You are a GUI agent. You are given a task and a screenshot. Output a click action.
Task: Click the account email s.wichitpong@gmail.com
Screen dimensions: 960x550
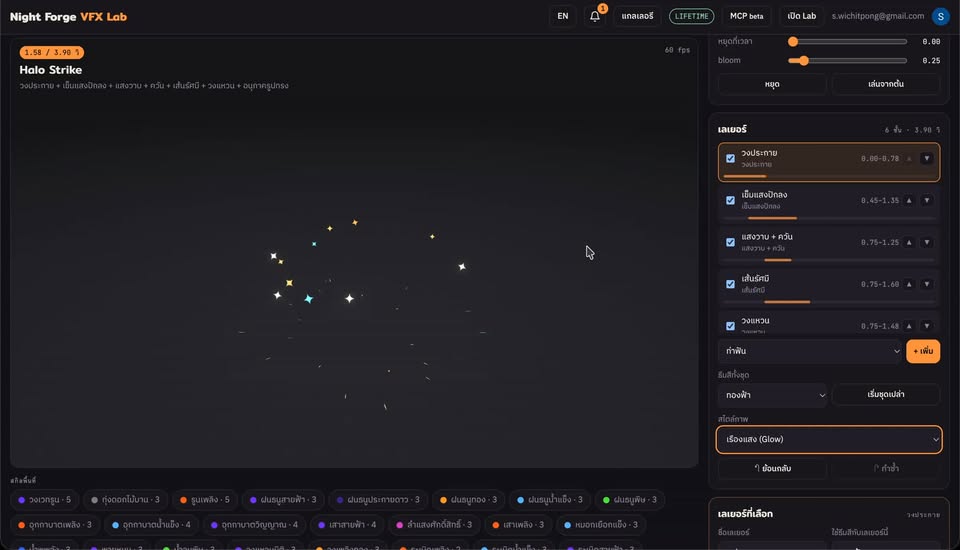tap(877, 17)
